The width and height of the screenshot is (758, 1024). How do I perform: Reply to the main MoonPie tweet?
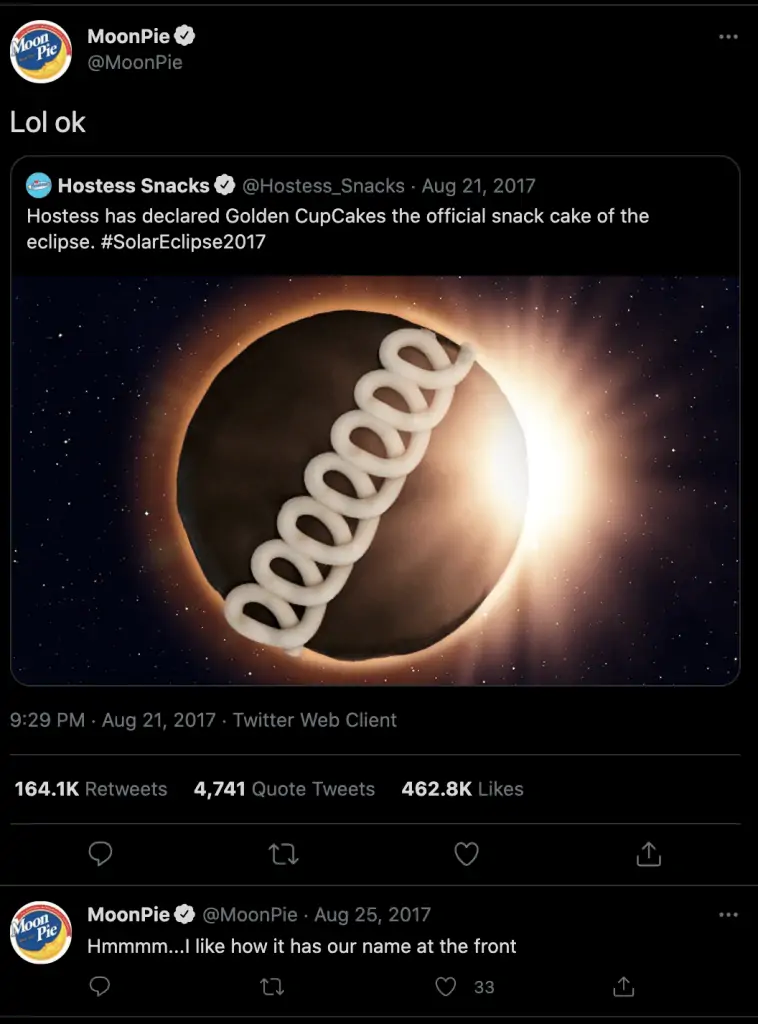[x=100, y=854]
